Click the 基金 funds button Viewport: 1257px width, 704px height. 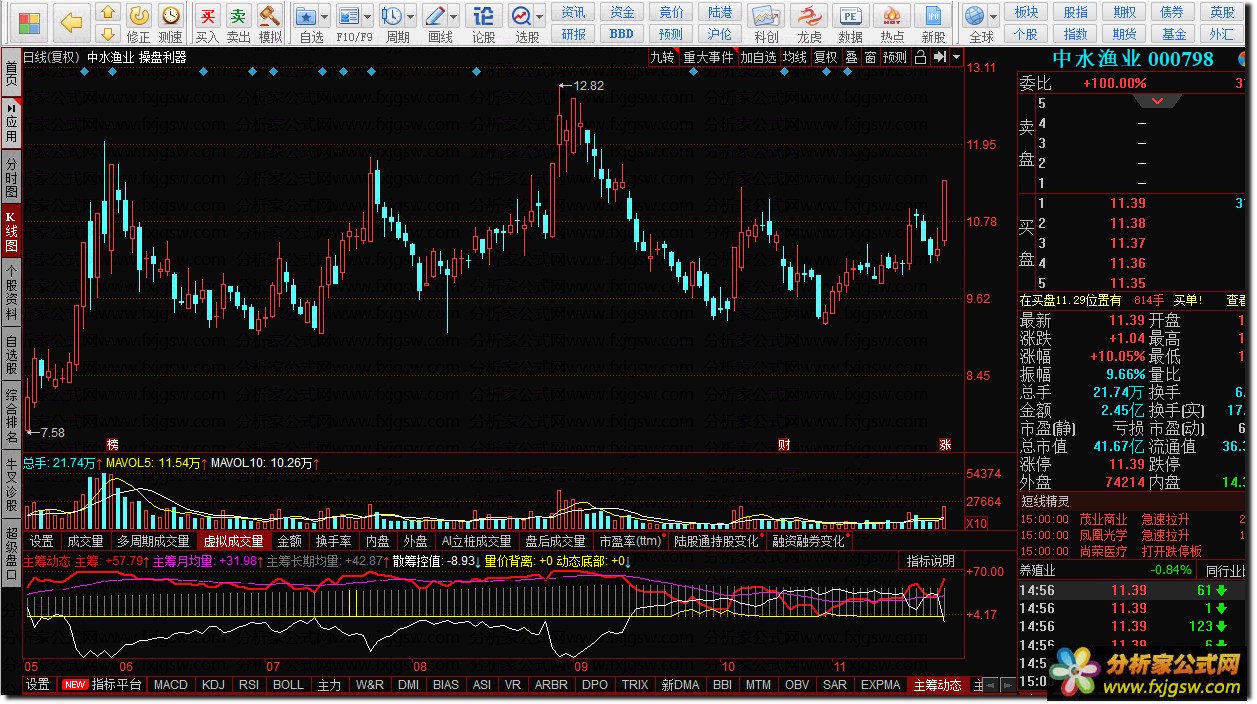click(1173, 34)
